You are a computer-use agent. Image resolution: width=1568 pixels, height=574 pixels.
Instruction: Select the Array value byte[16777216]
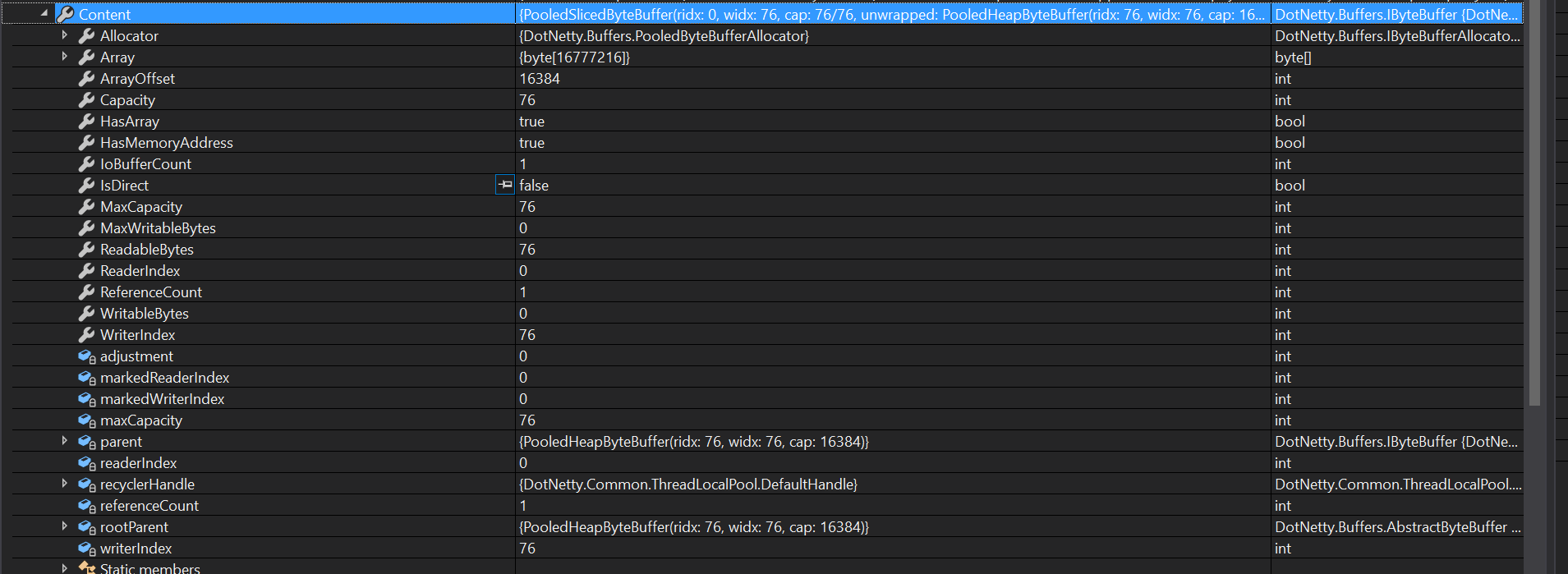pyautogui.click(x=575, y=57)
